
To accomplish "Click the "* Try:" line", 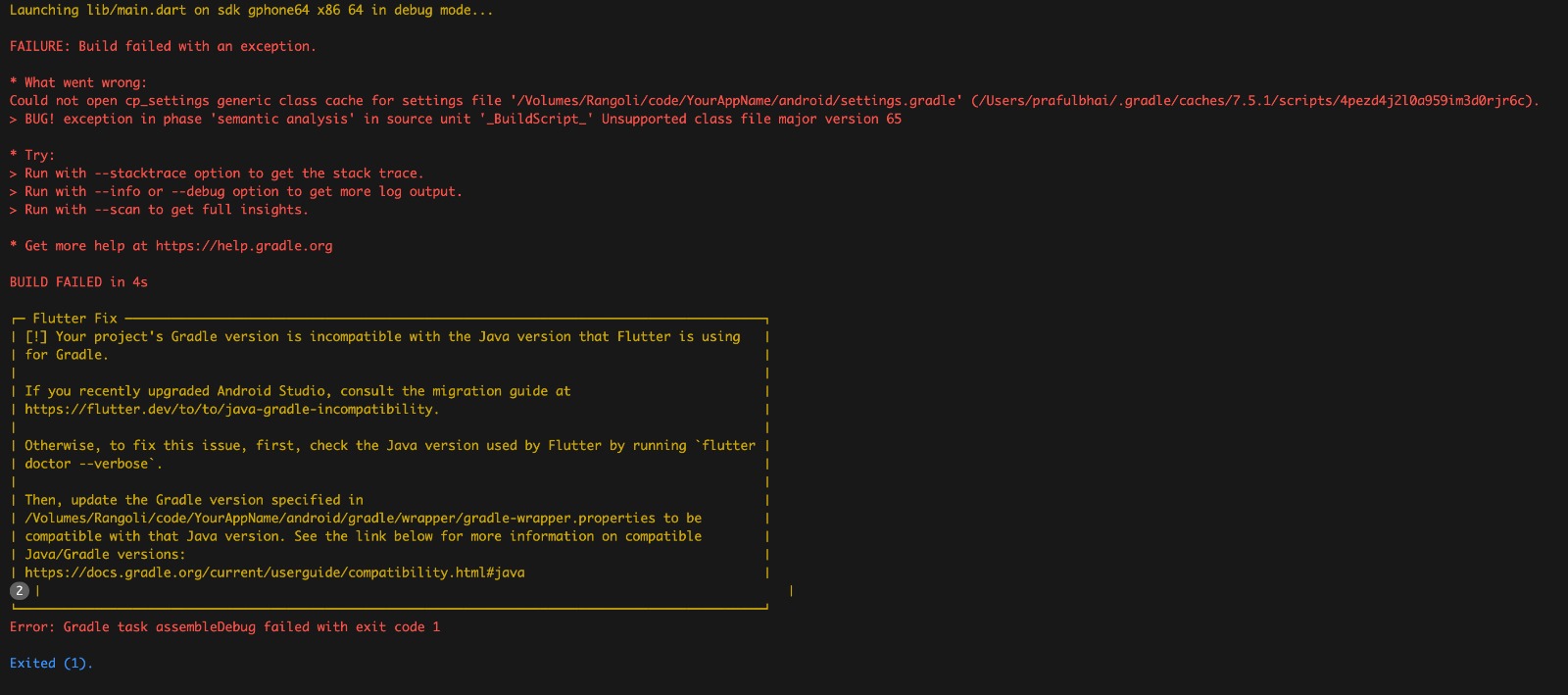I will [32, 155].
